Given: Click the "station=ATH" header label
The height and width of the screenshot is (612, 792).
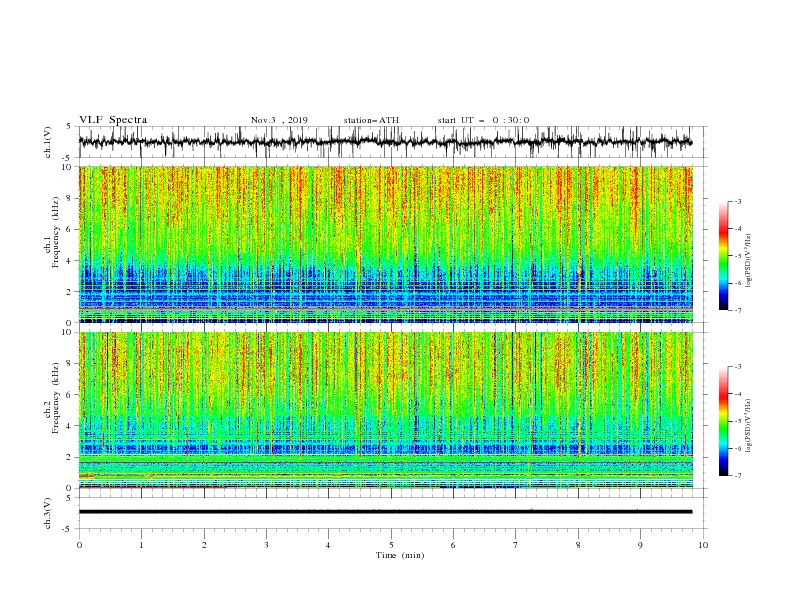Looking at the screenshot, I should (371, 120).
